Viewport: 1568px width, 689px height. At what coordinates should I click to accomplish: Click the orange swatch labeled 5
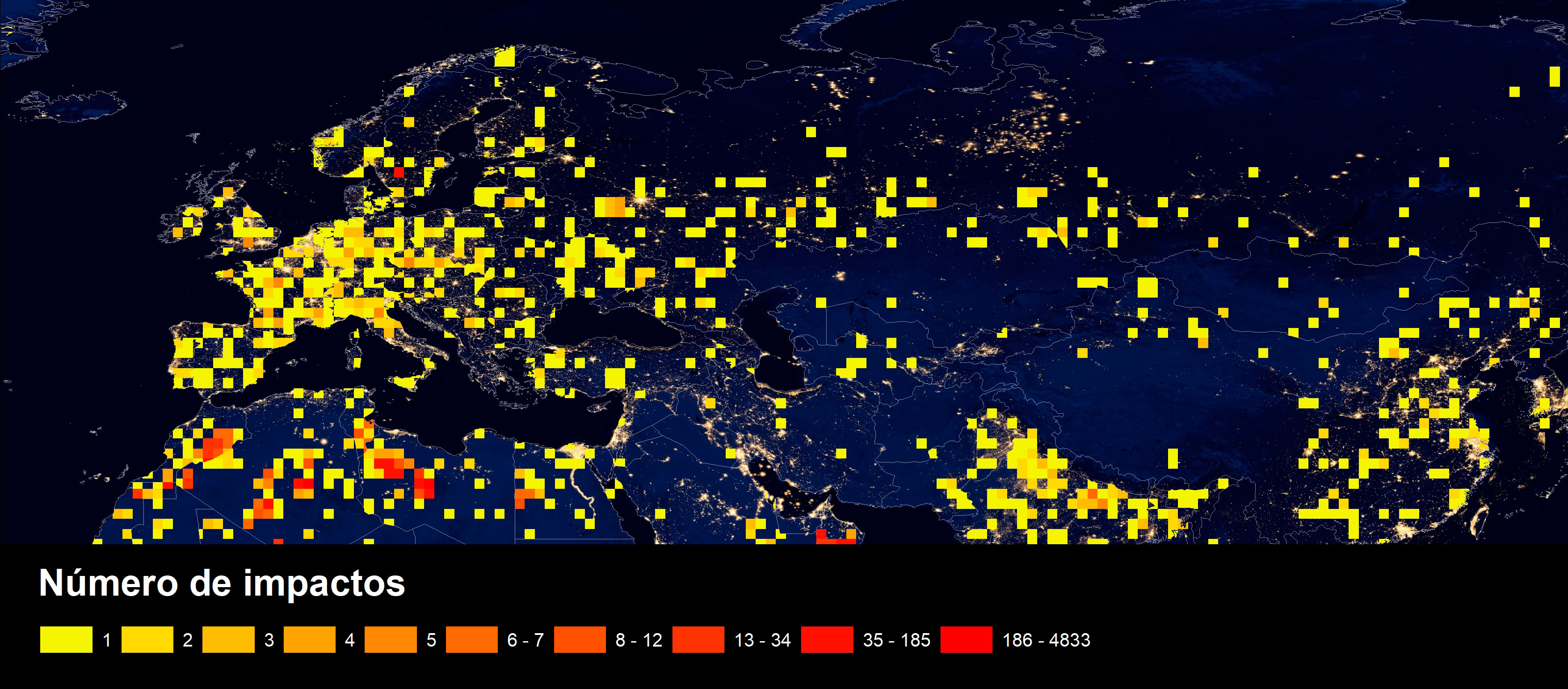[x=390, y=640]
